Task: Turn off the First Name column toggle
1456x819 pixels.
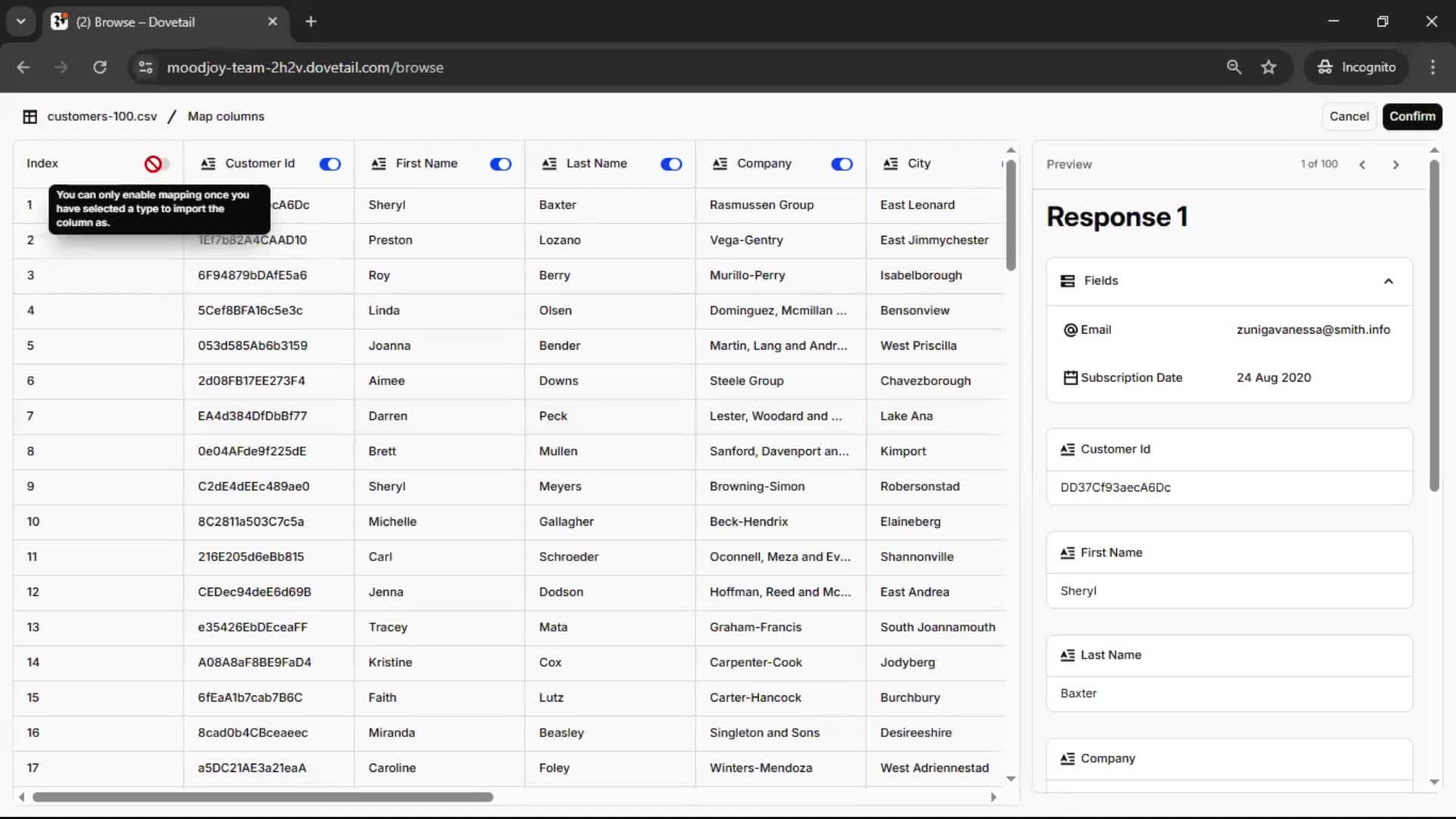Action: coord(500,164)
